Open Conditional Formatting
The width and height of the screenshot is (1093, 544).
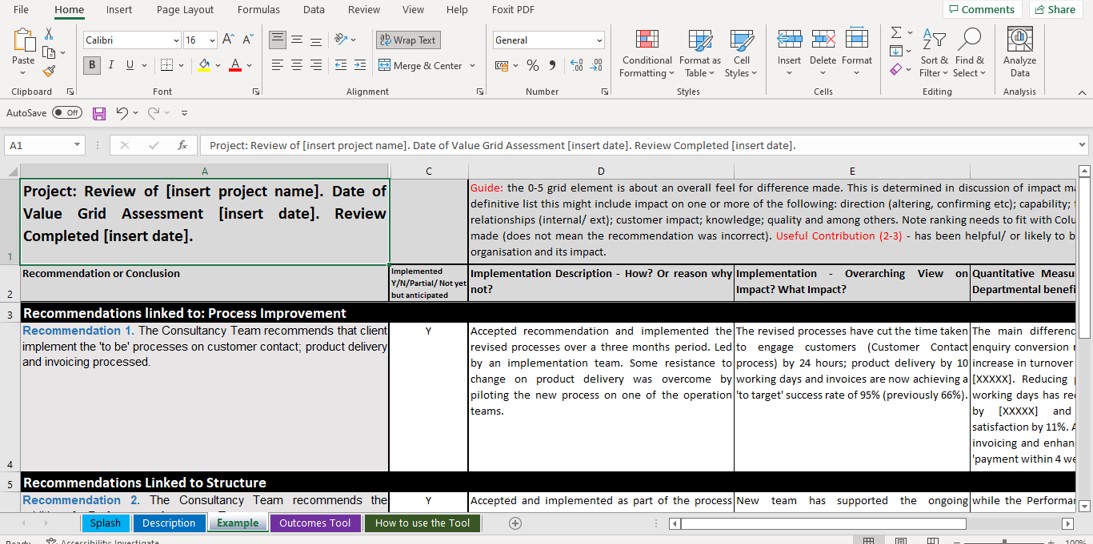[647, 54]
